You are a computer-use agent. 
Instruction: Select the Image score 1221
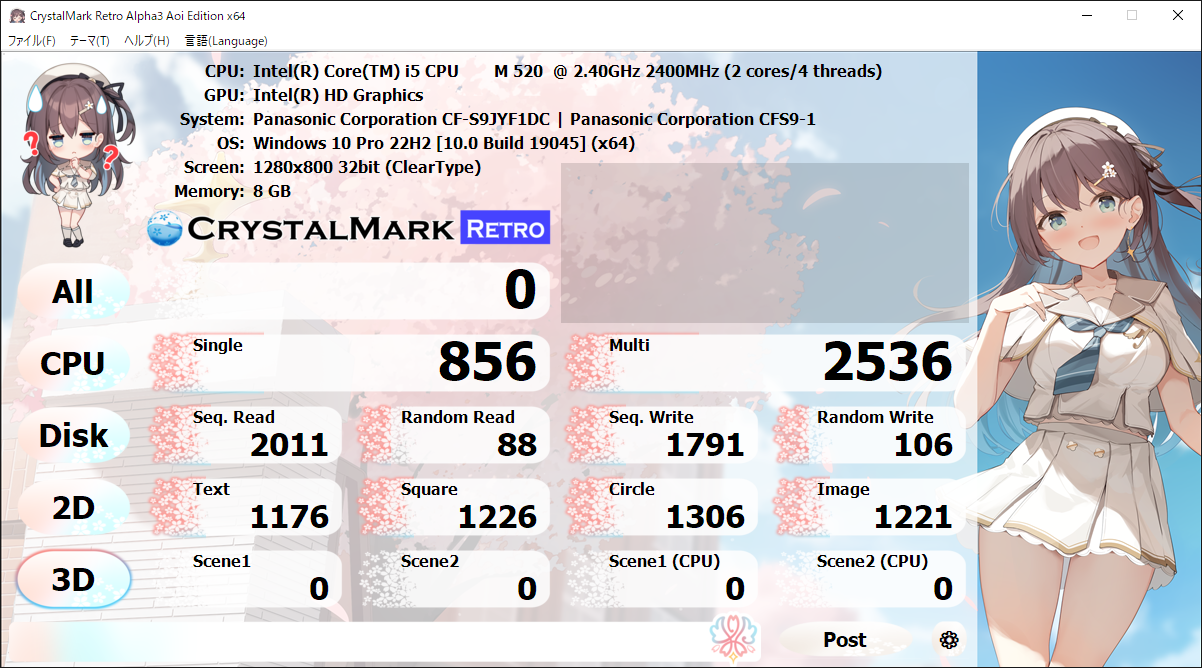(x=913, y=517)
